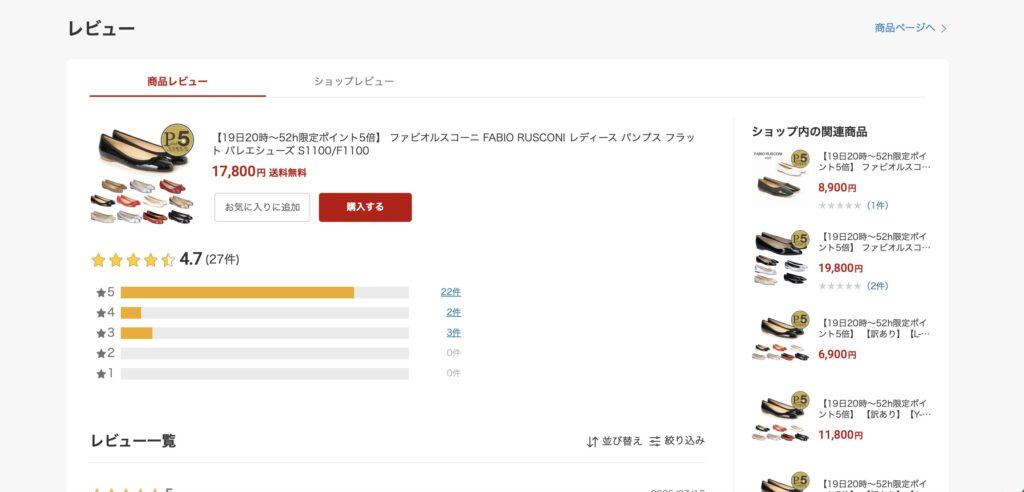Click the sort arrows icon (並び替え)
Image resolution: width=1024 pixels, height=492 pixels.
592,441
